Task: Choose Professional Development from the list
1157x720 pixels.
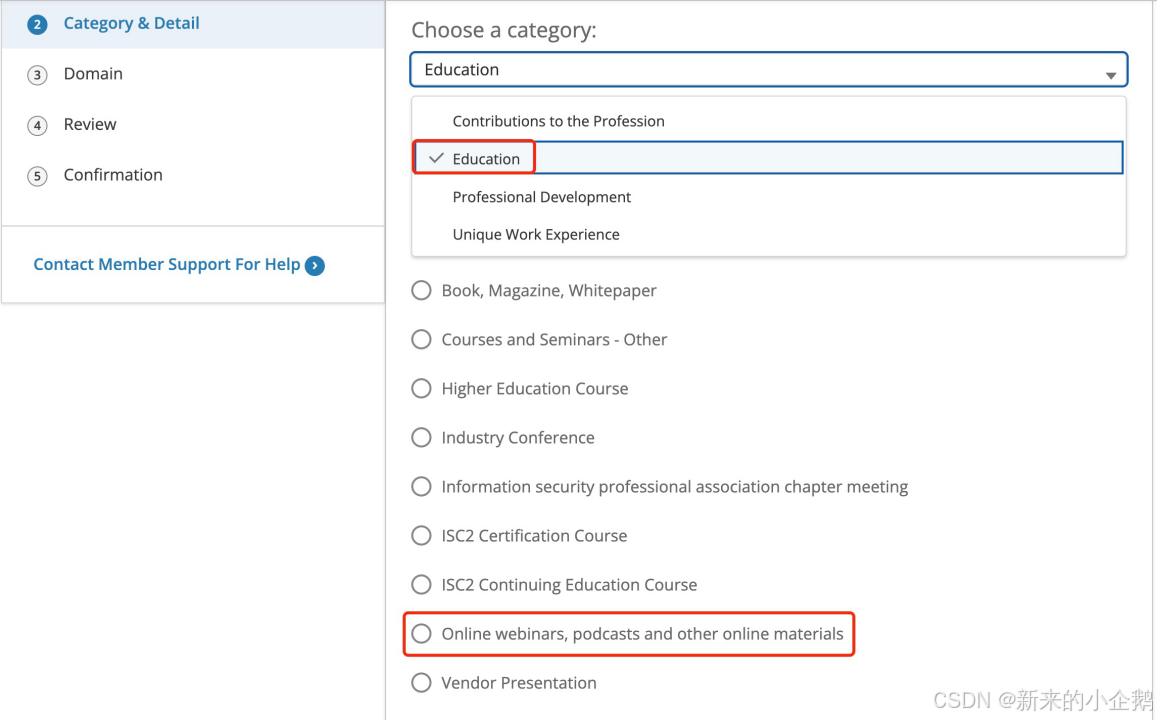Action: [541, 197]
